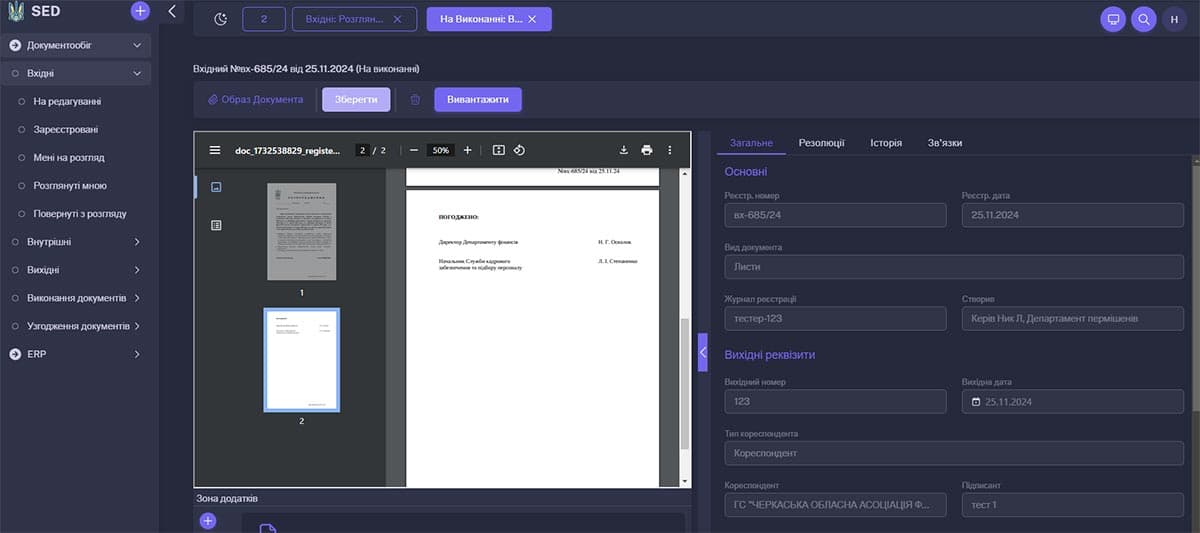
Task: Close the 'На Виконанні: В...' tab
Action: (532, 19)
